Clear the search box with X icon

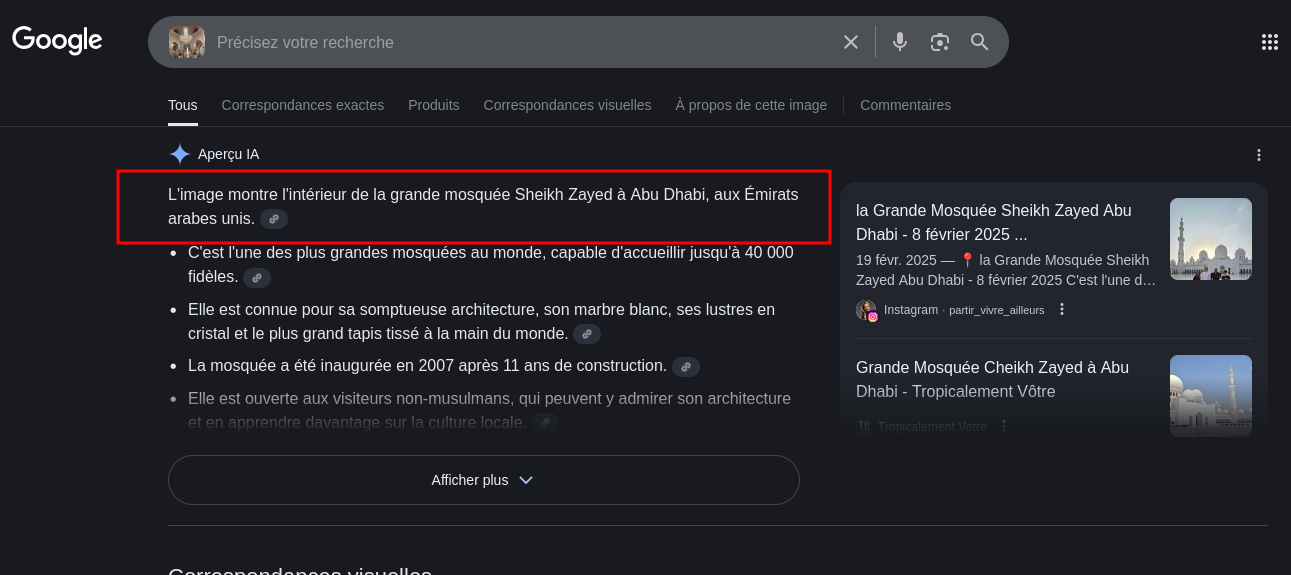(x=851, y=42)
